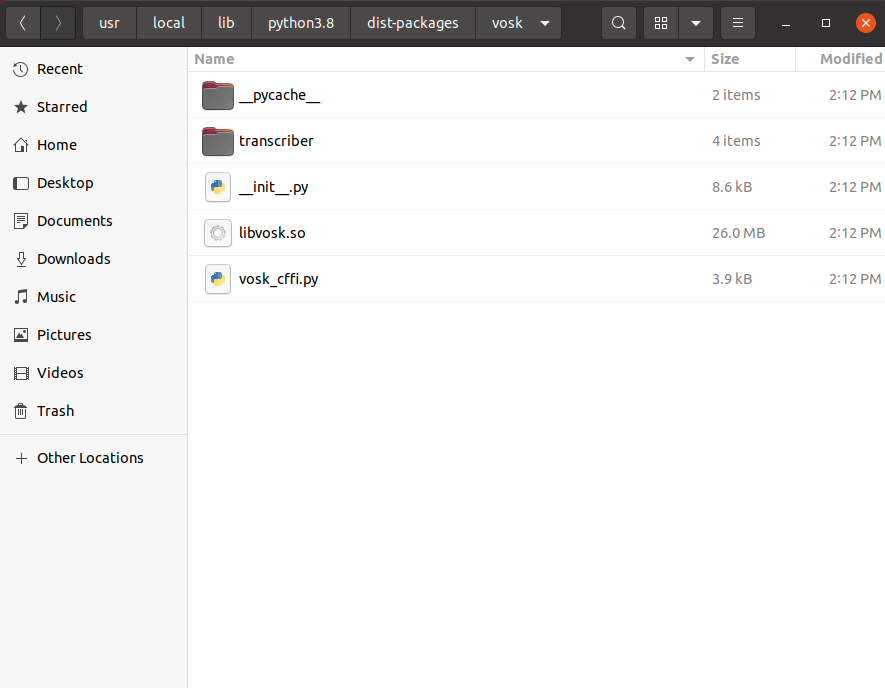Open Other Locations from the sidebar
Image resolution: width=885 pixels, height=688 pixels.
click(90, 457)
